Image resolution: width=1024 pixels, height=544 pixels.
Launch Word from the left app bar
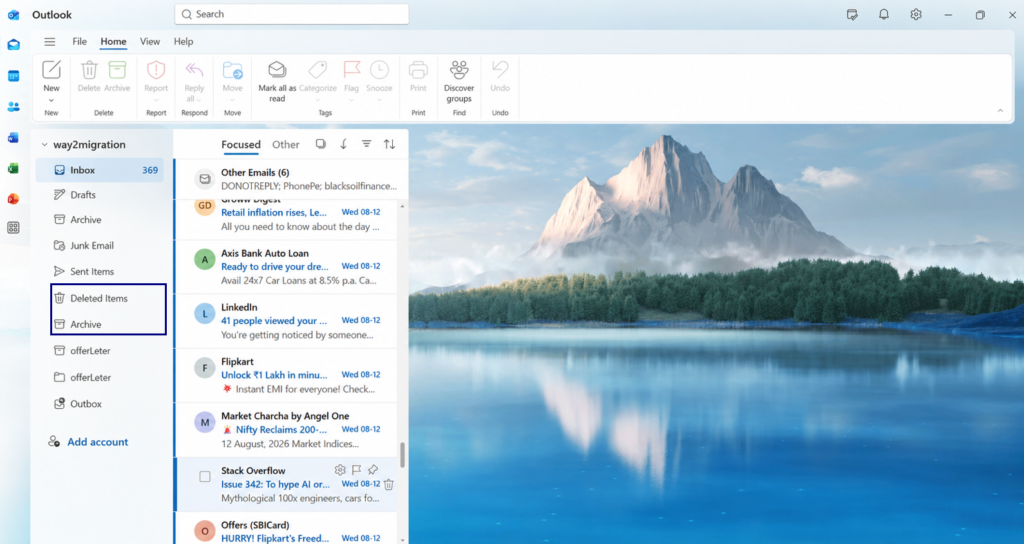[x=13, y=138]
